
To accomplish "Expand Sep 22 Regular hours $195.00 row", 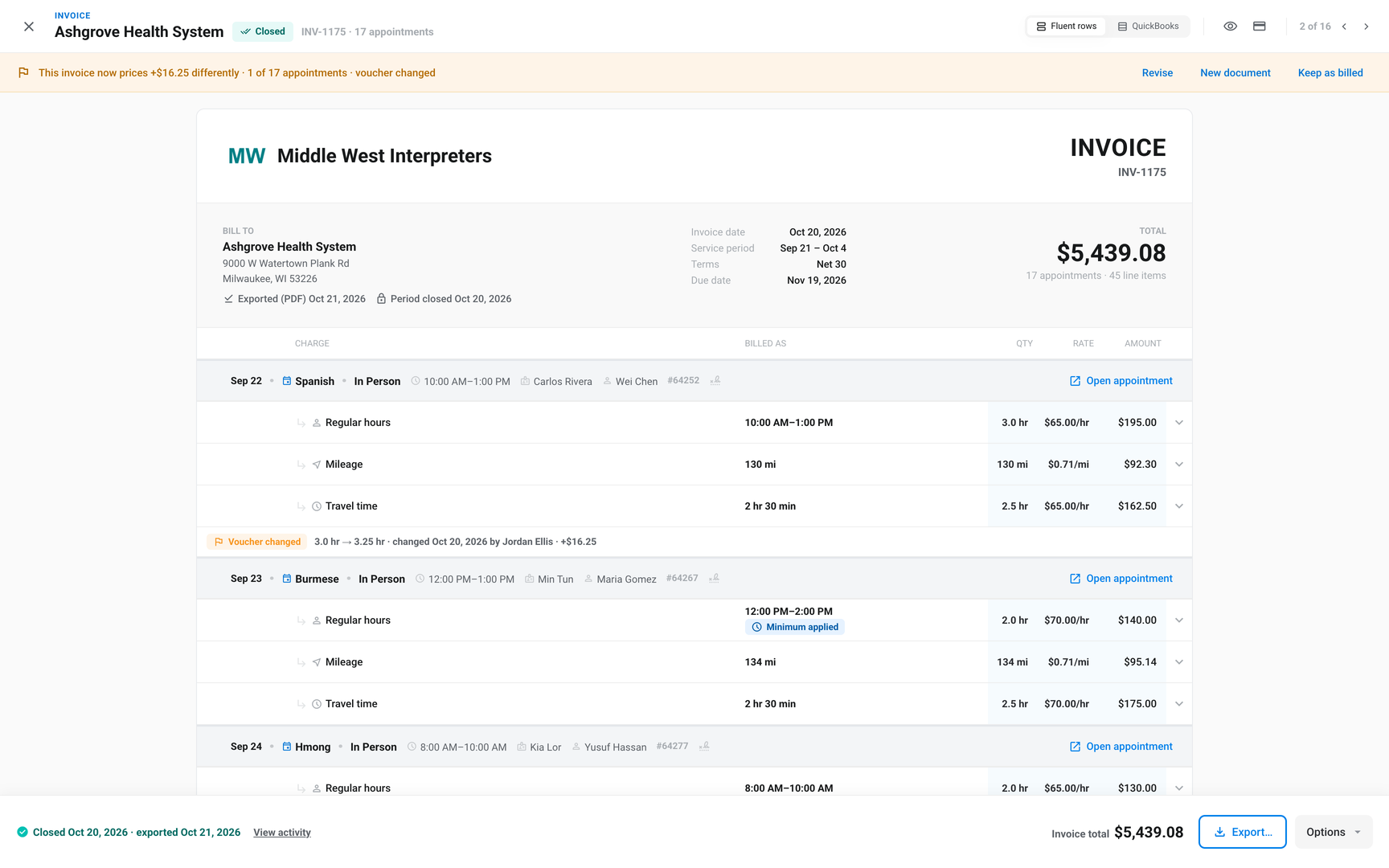I will [1179, 423].
